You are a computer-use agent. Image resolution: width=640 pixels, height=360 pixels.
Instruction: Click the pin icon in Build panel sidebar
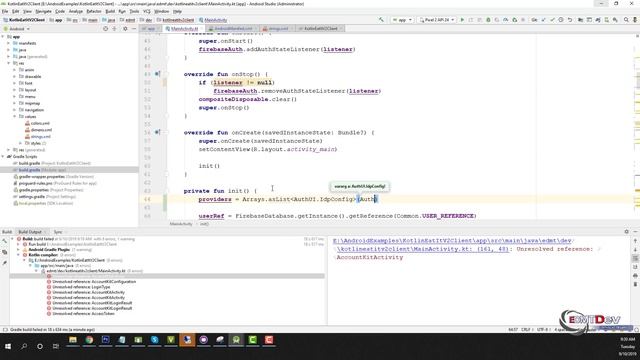(4, 263)
